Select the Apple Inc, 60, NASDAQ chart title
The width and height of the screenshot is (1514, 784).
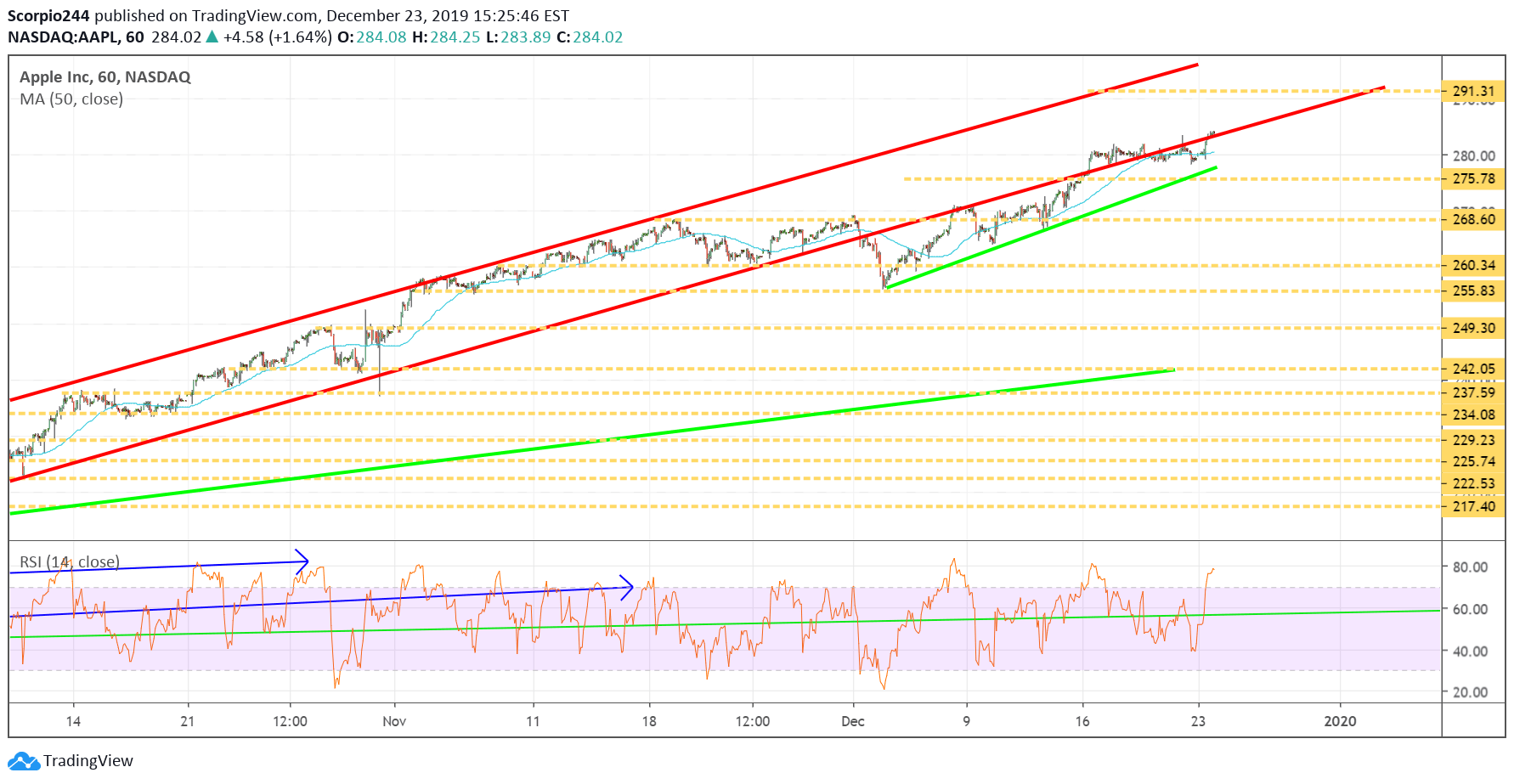tap(105, 77)
